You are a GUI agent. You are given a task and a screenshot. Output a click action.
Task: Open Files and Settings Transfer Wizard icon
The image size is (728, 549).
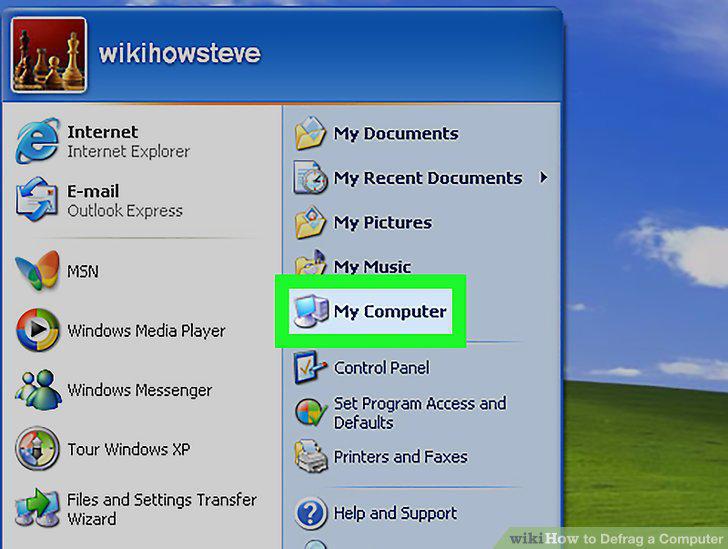click(37, 508)
